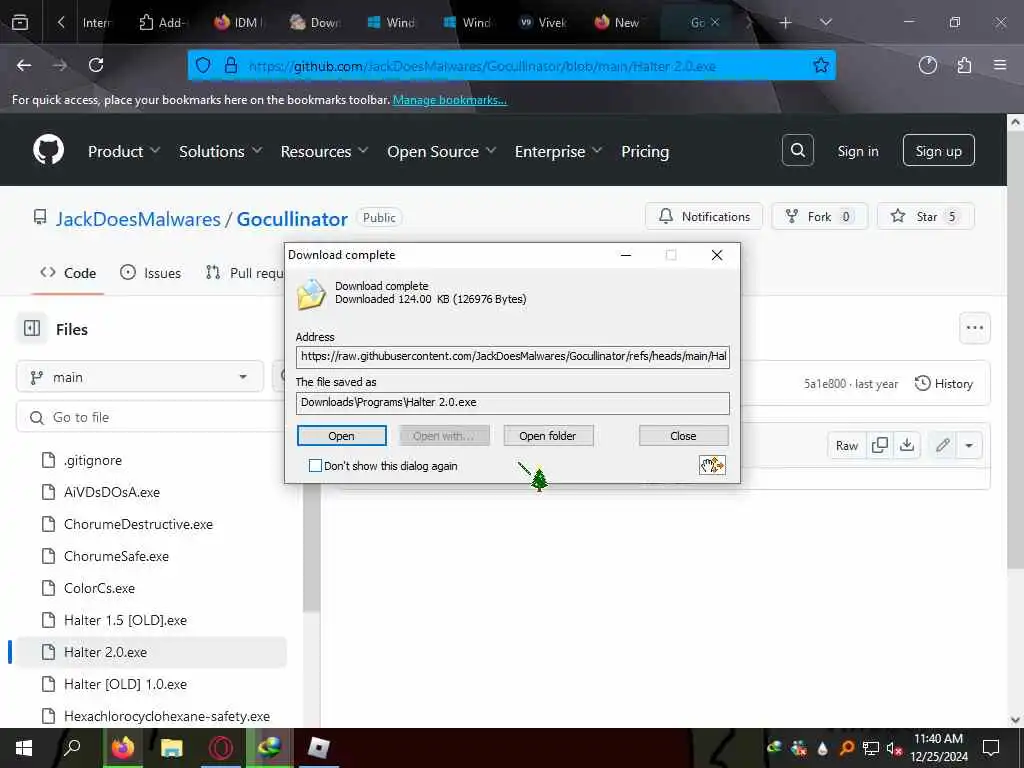1024x768 pixels.
Task: Expand the Product dropdown menu
Action: click(x=123, y=152)
